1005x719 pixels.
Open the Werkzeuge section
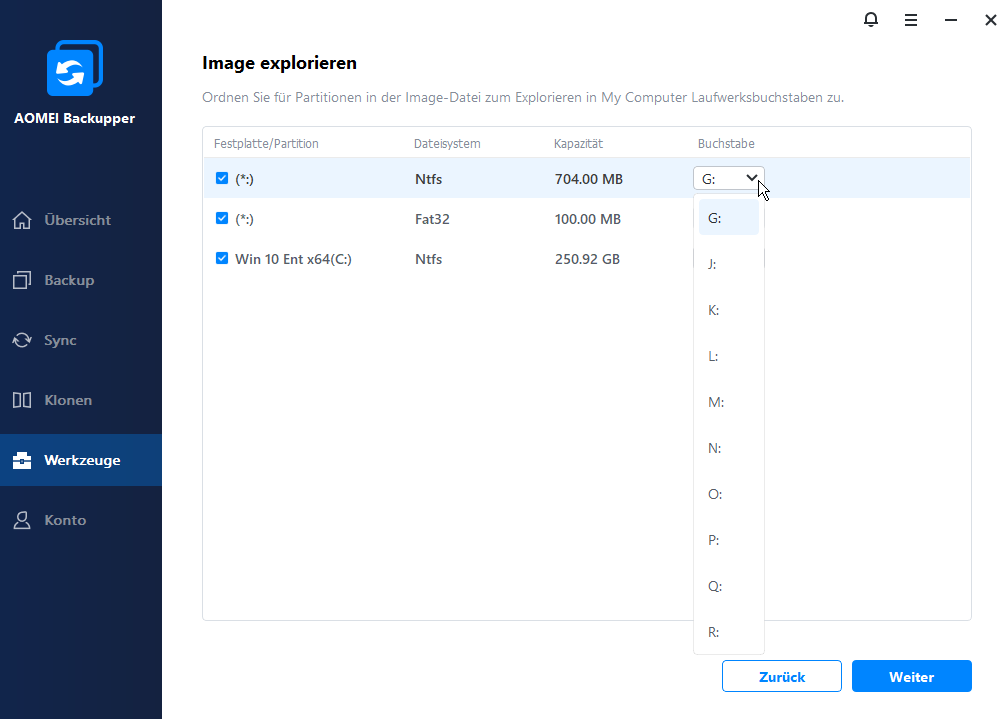tap(81, 460)
